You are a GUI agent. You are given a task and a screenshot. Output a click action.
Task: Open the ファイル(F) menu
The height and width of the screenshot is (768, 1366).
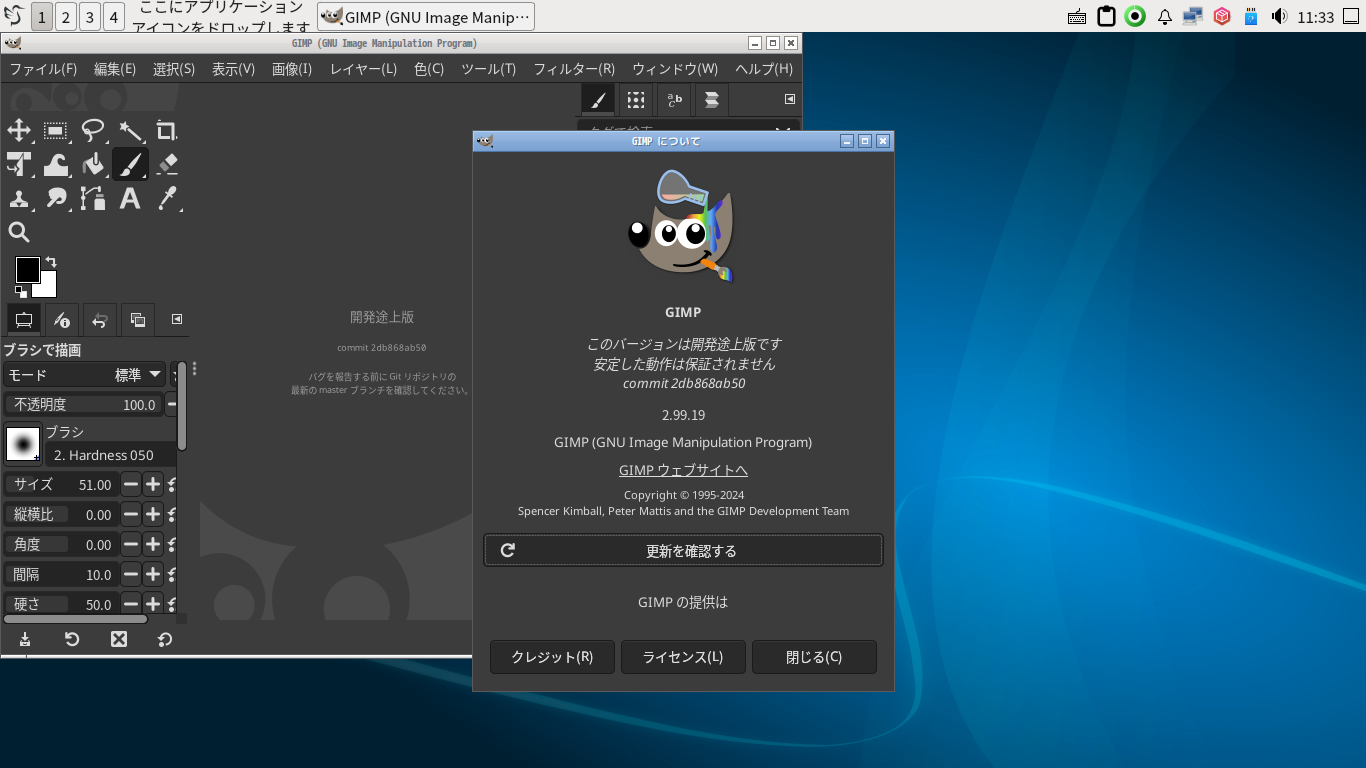tap(43, 69)
